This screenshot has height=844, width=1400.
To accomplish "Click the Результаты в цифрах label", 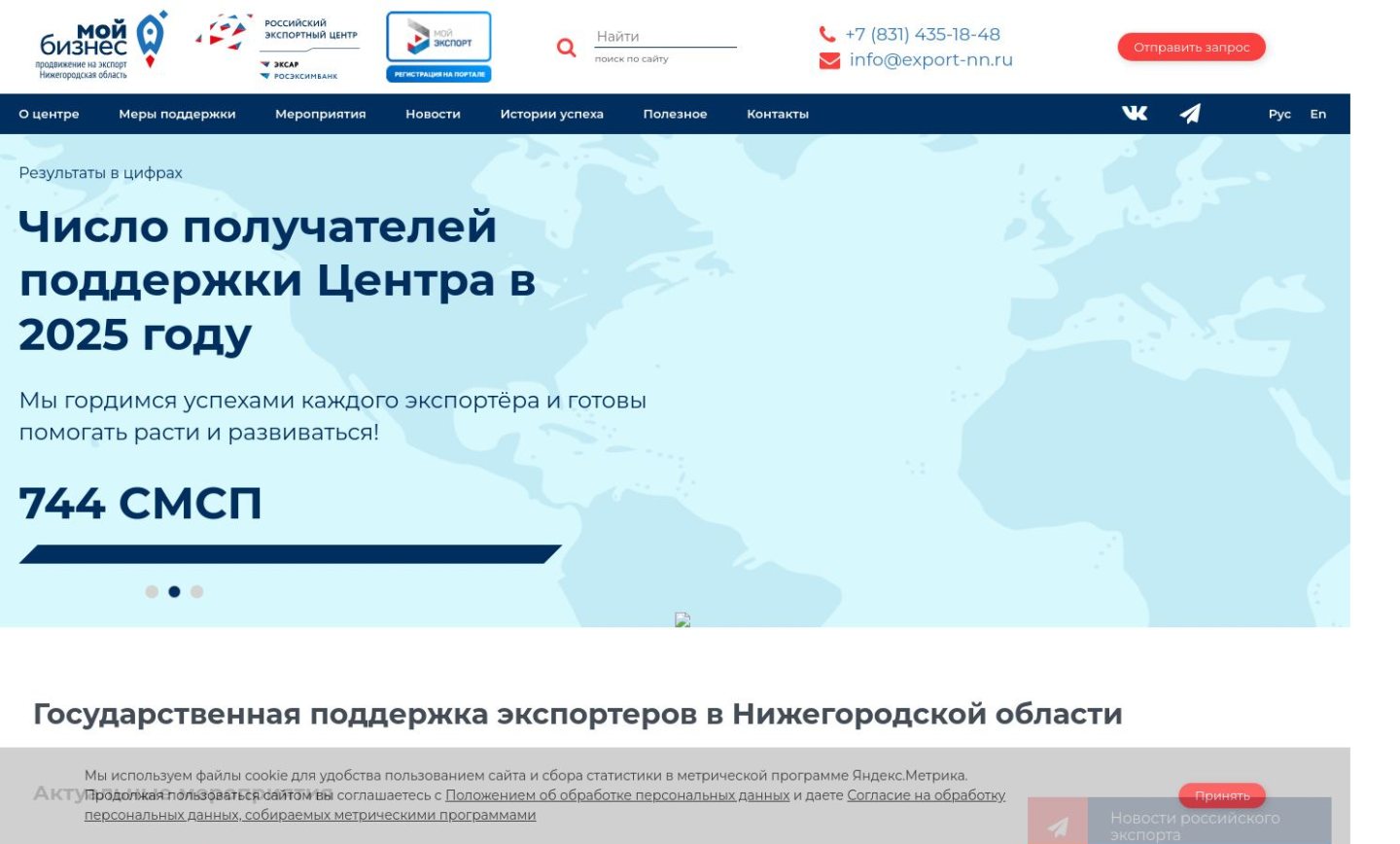I will click(100, 173).
